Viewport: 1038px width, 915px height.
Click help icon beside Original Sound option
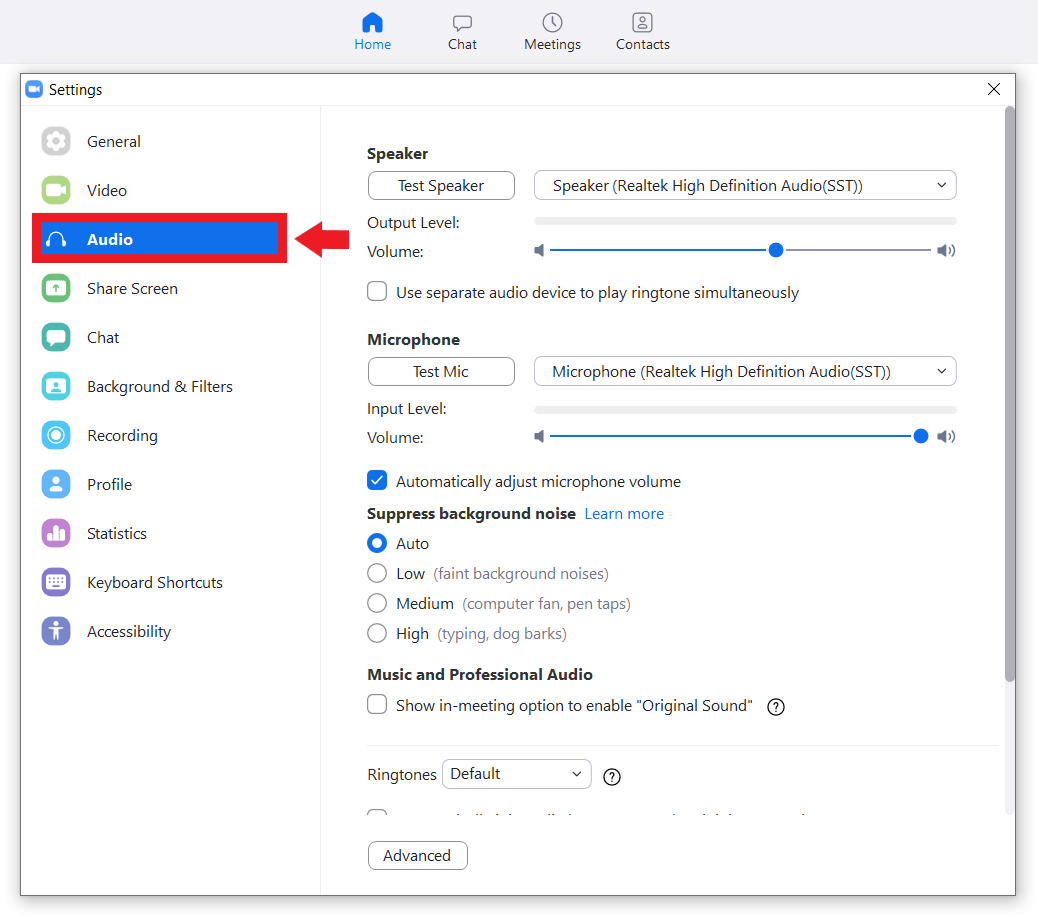pos(775,707)
